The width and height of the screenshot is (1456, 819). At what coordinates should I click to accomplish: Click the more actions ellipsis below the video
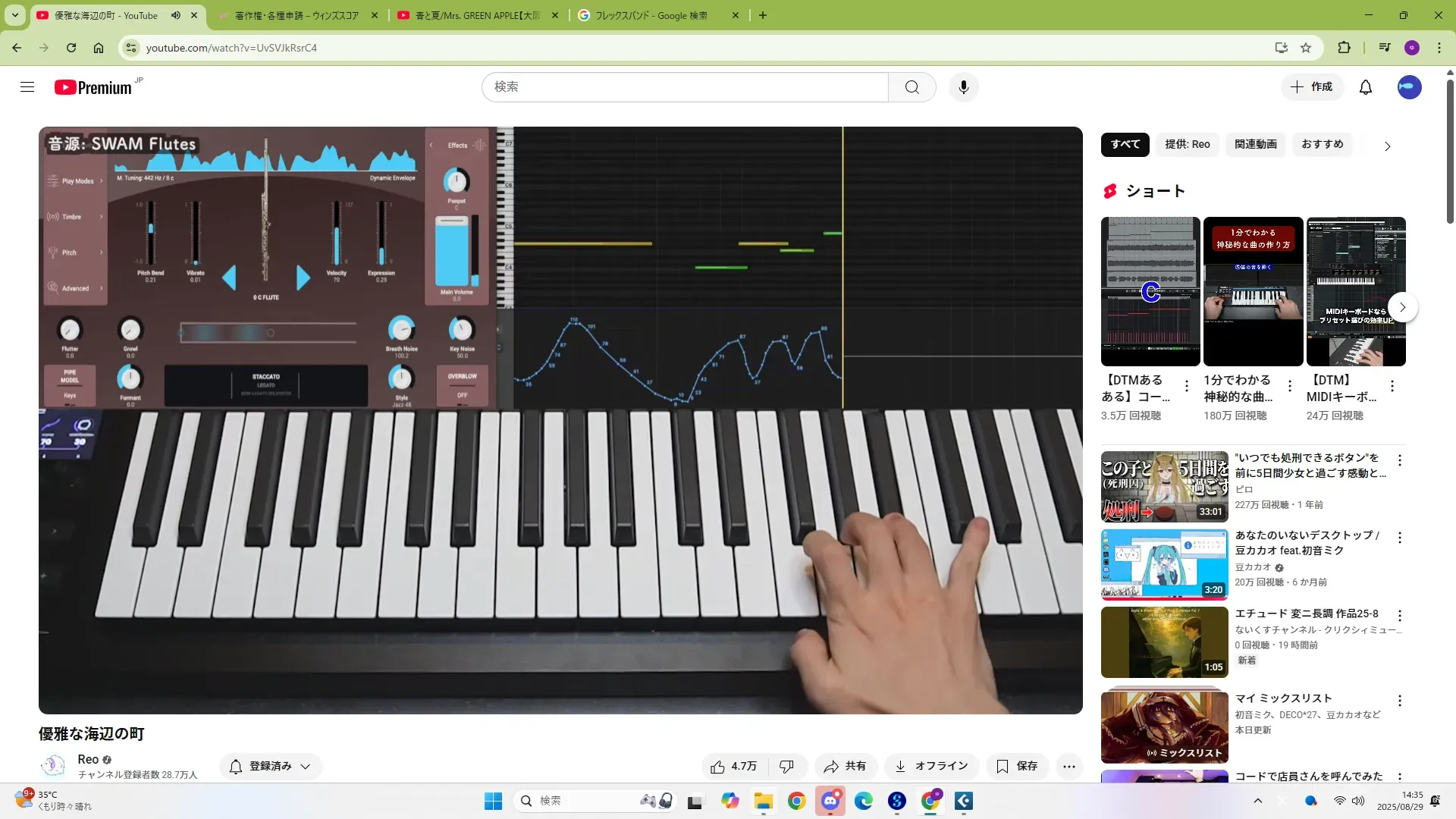tap(1068, 767)
